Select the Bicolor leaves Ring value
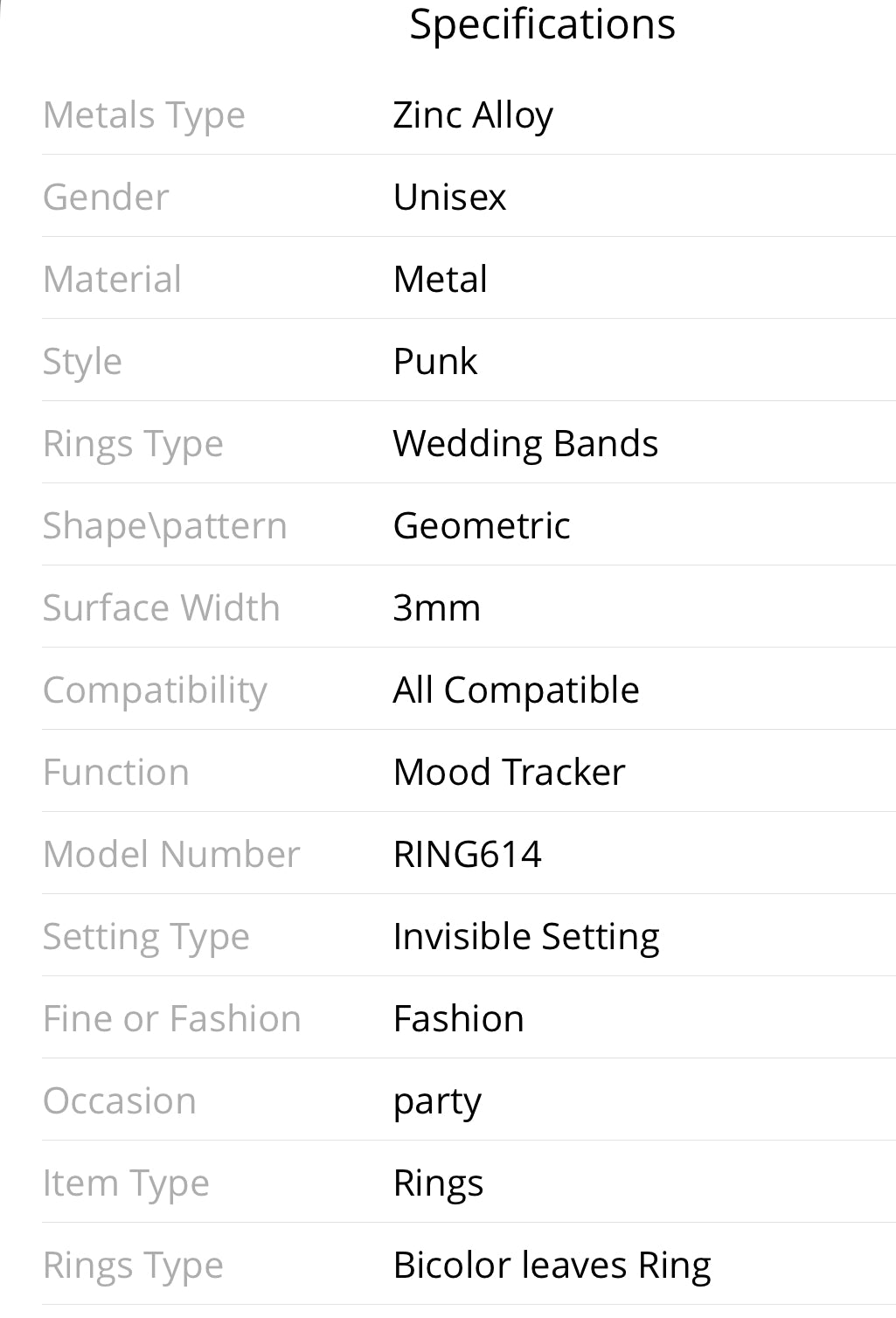 (x=552, y=1266)
